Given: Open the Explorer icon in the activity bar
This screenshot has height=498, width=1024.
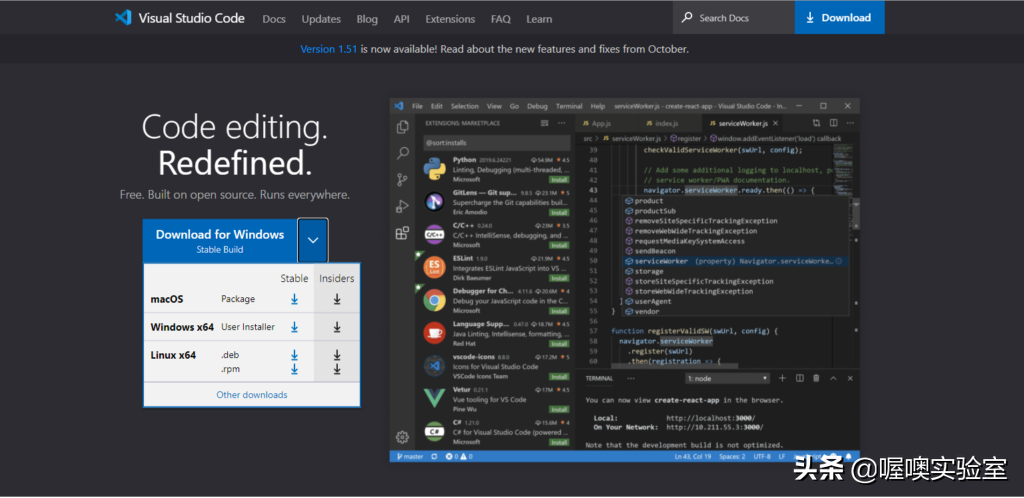Looking at the screenshot, I should click(x=403, y=127).
